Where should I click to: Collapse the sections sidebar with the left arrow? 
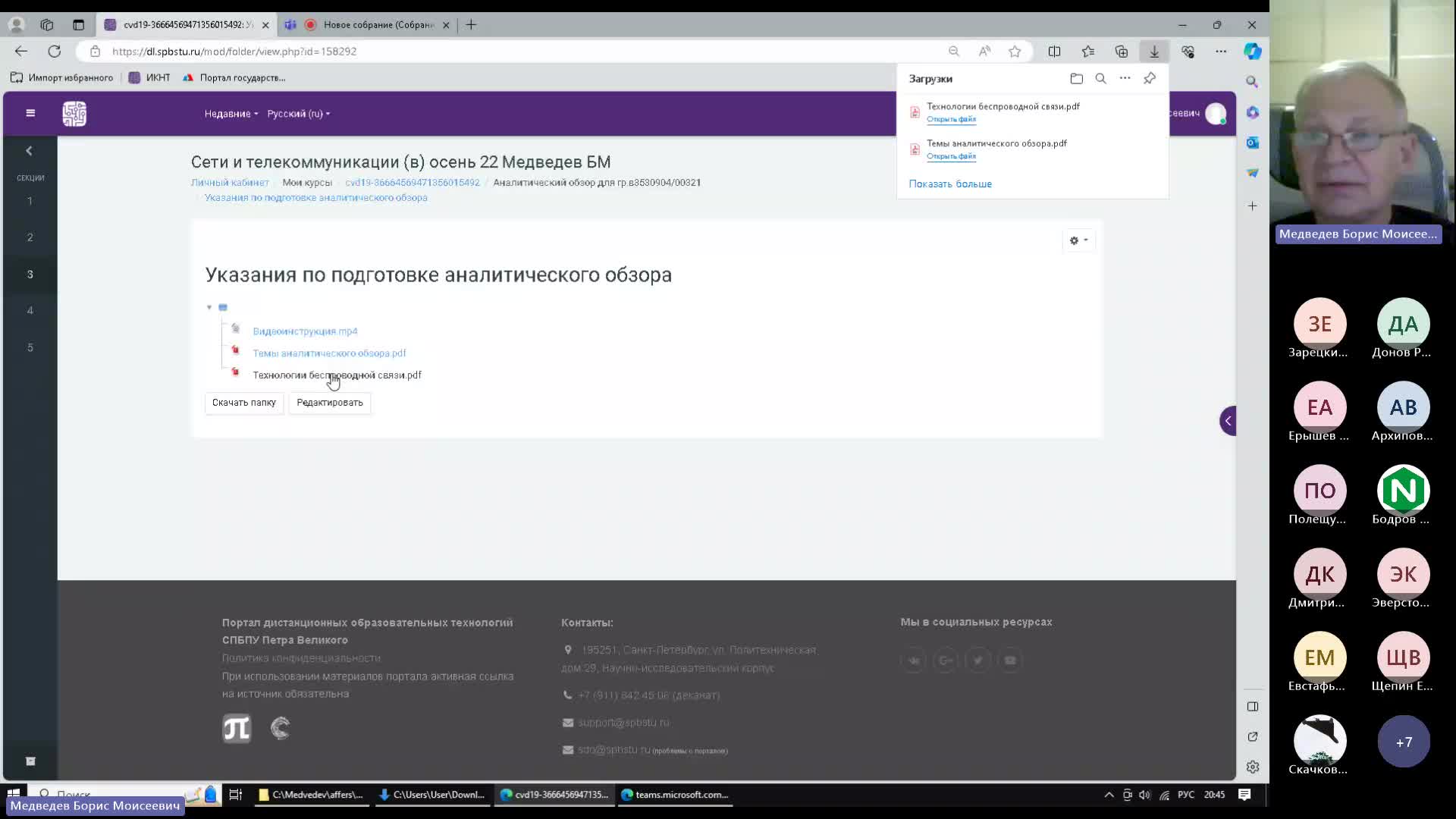(30, 150)
